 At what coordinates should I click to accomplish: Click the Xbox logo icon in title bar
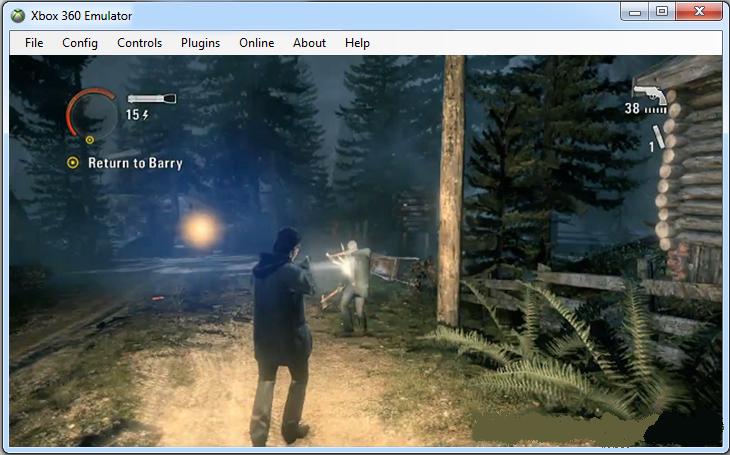point(18,16)
